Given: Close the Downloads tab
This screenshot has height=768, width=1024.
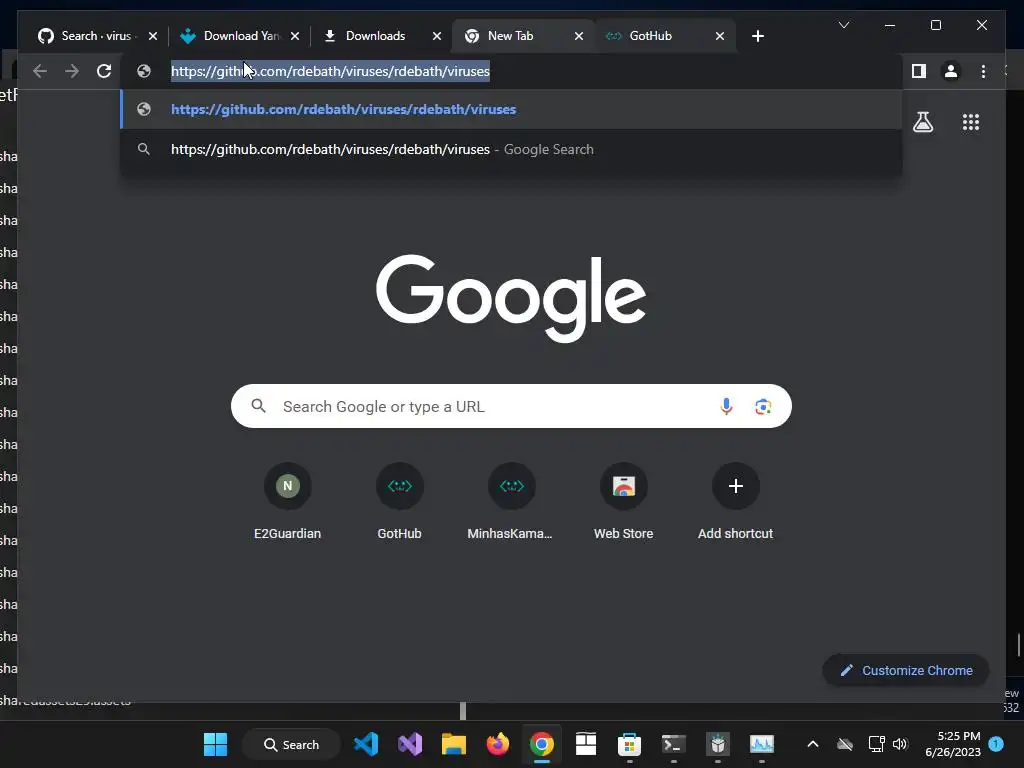Looking at the screenshot, I should pos(437,36).
